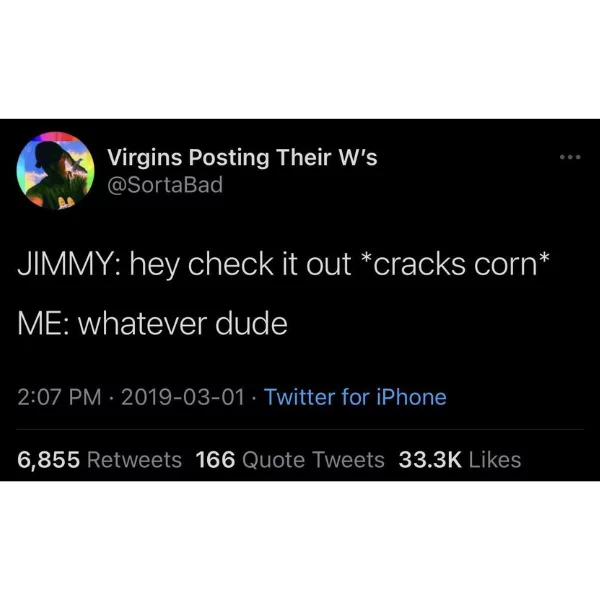The height and width of the screenshot is (600, 600).
Task: Click the 'Quote Tweets' label
Action: (x=313, y=460)
